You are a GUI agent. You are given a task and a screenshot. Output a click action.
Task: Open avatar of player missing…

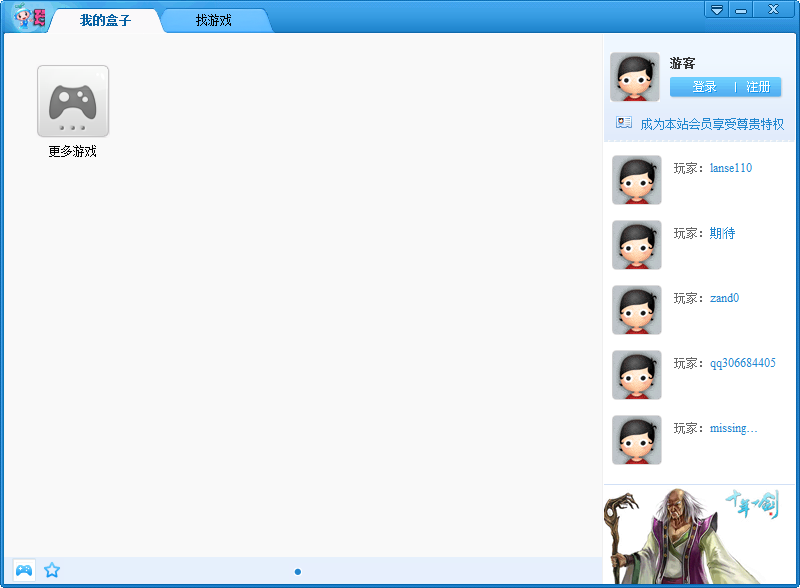pyautogui.click(x=637, y=440)
